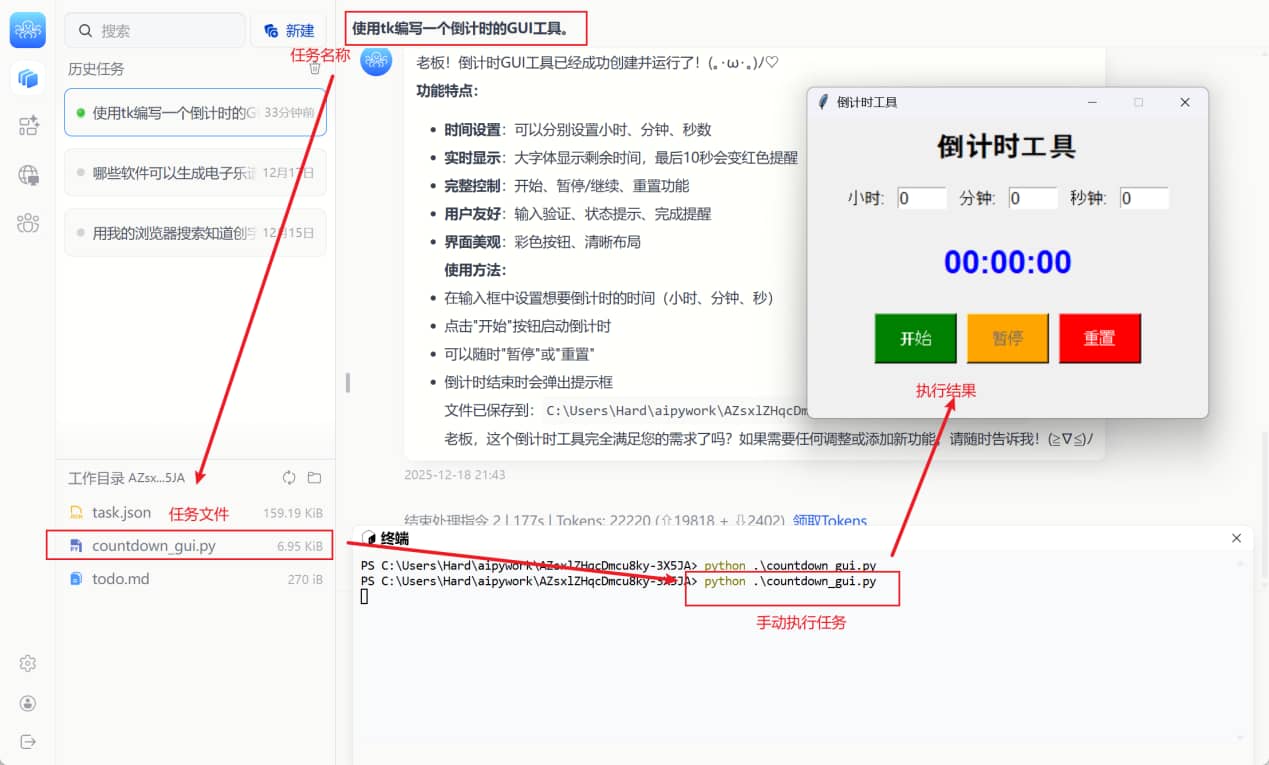
Task: Maximize the 倒计时工具 window
Action: click(x=1138, y=102)
